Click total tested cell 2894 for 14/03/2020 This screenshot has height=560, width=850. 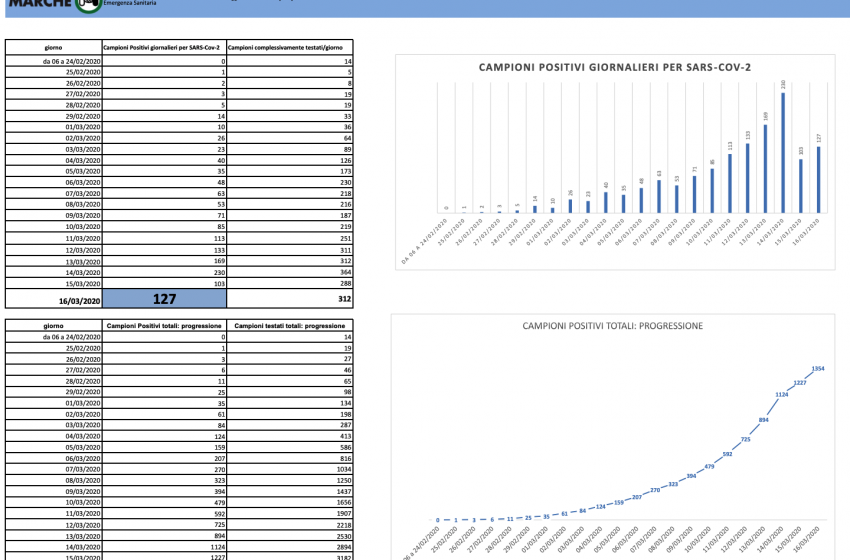pyautogui.click(x=289, y=547)
